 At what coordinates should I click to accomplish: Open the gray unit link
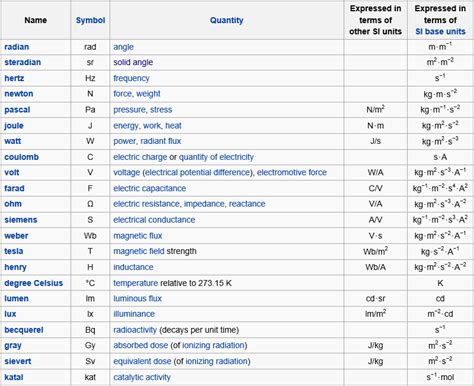(x=13, y=345)
